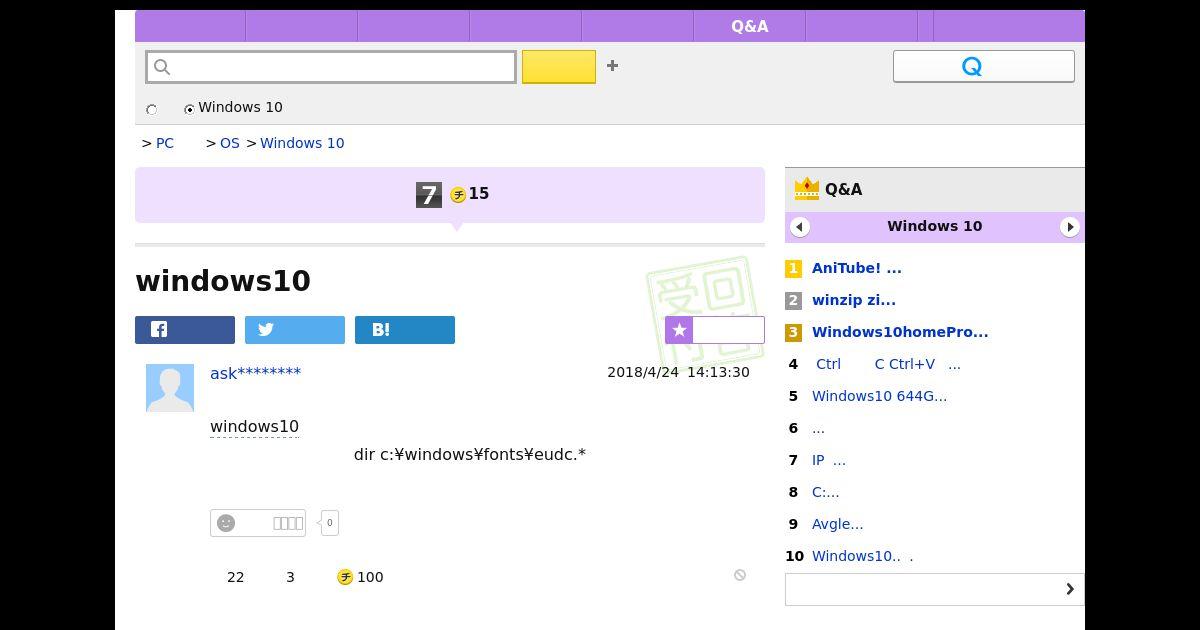Click the coin icon beside 100
Screen dimensions: 1200x630
(345, 577)
